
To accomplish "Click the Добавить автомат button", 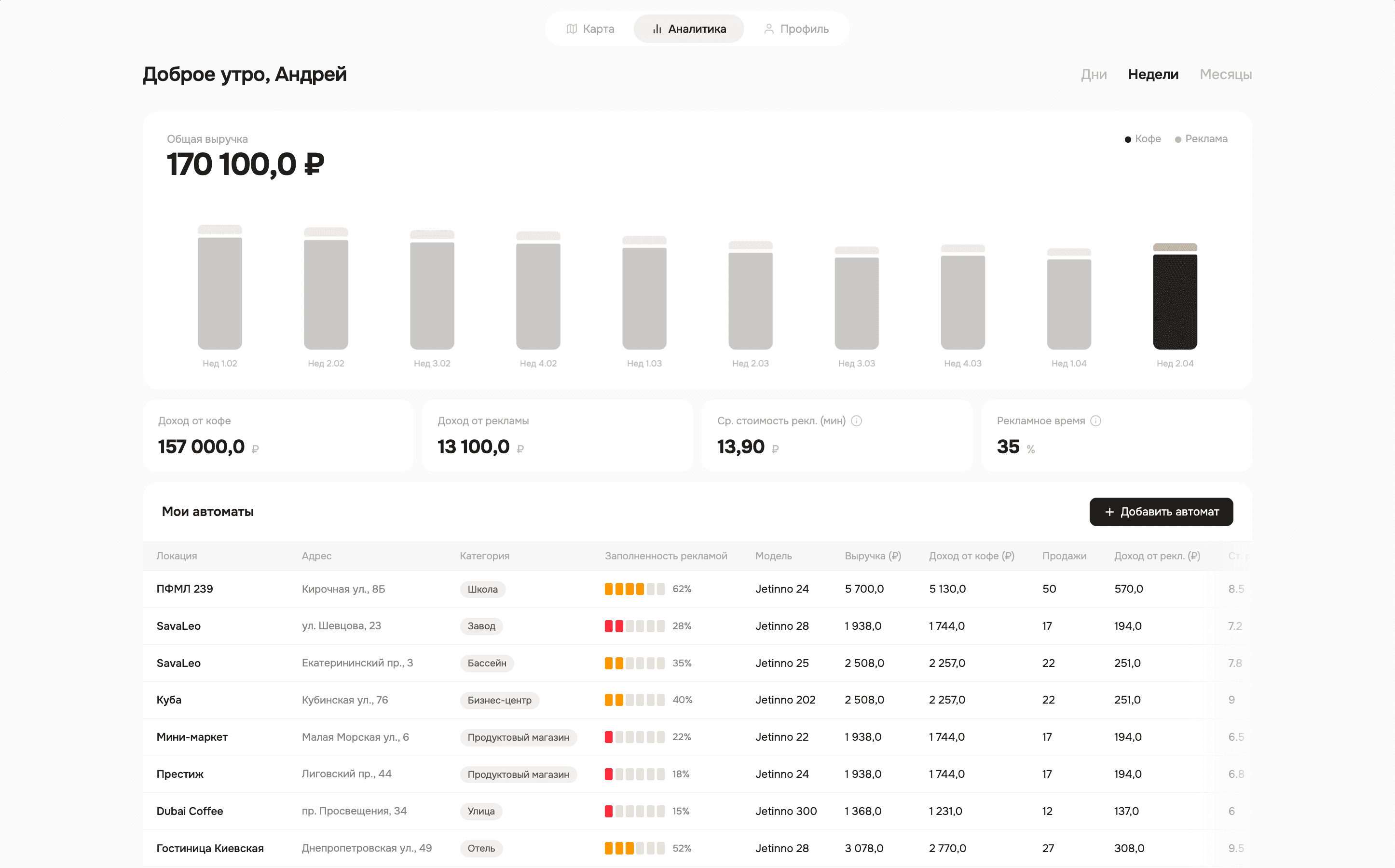I will coord(1161,512).
